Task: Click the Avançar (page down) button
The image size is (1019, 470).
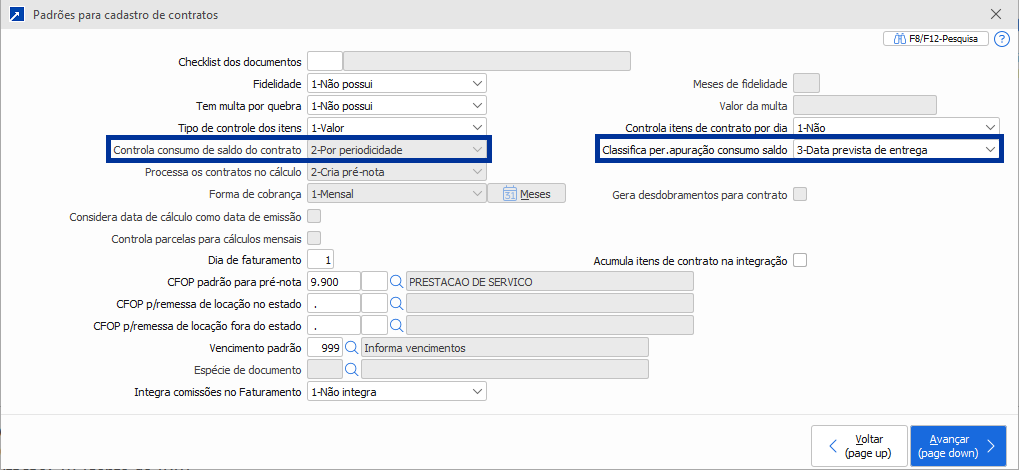Action: pyautogui.click(x=958, y=446)
